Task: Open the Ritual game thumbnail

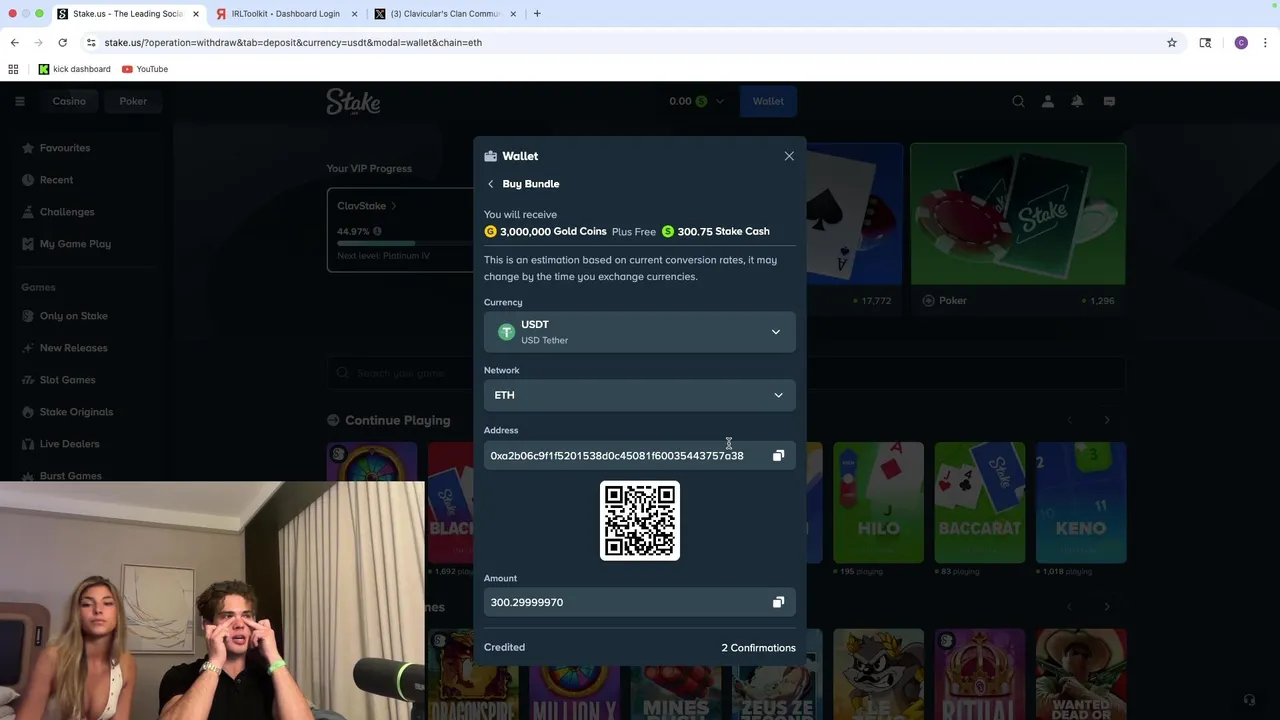Action: (979, 674)
